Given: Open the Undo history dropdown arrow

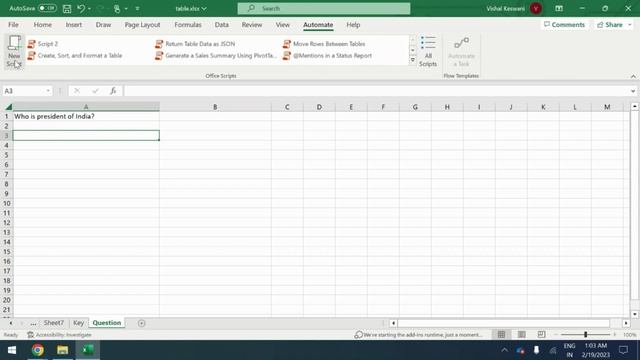Looking at the screenshot, I should point(89,9).
